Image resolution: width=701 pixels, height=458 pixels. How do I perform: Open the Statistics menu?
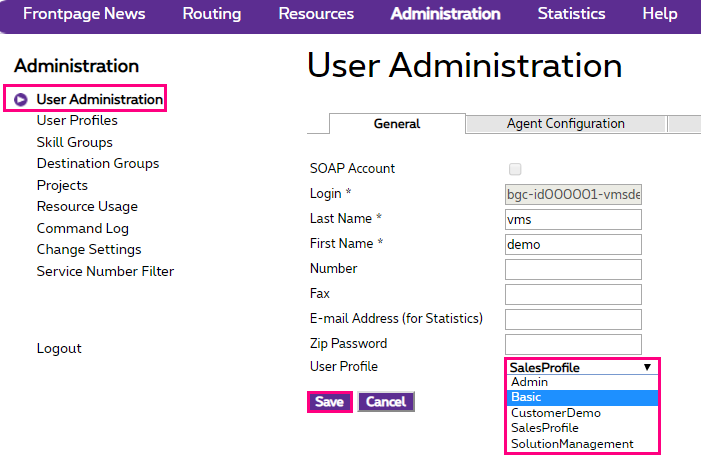pyautogui.click(x=571, y=14)
